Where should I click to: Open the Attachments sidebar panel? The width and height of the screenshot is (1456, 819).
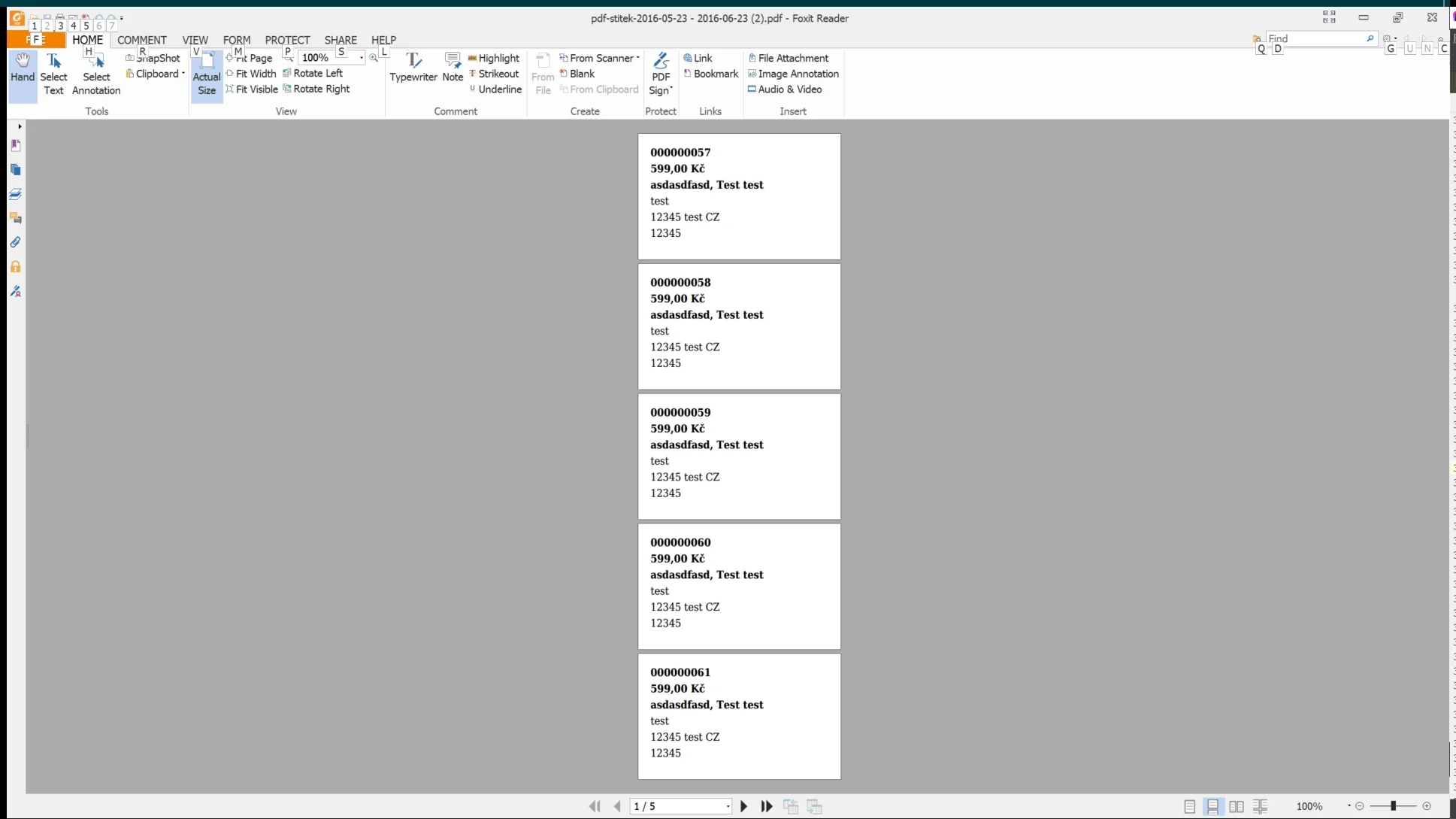15,242
